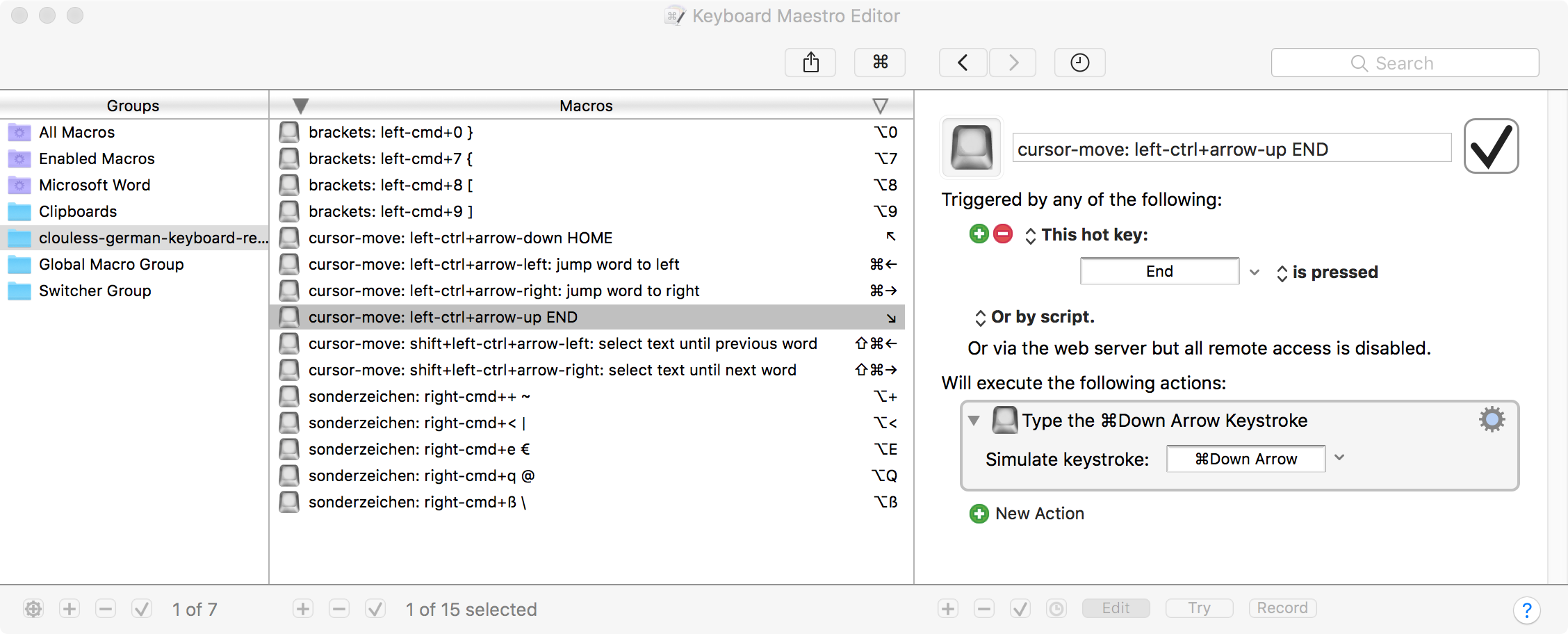
Task: Click the green add trigger icon
Action: 979,234
